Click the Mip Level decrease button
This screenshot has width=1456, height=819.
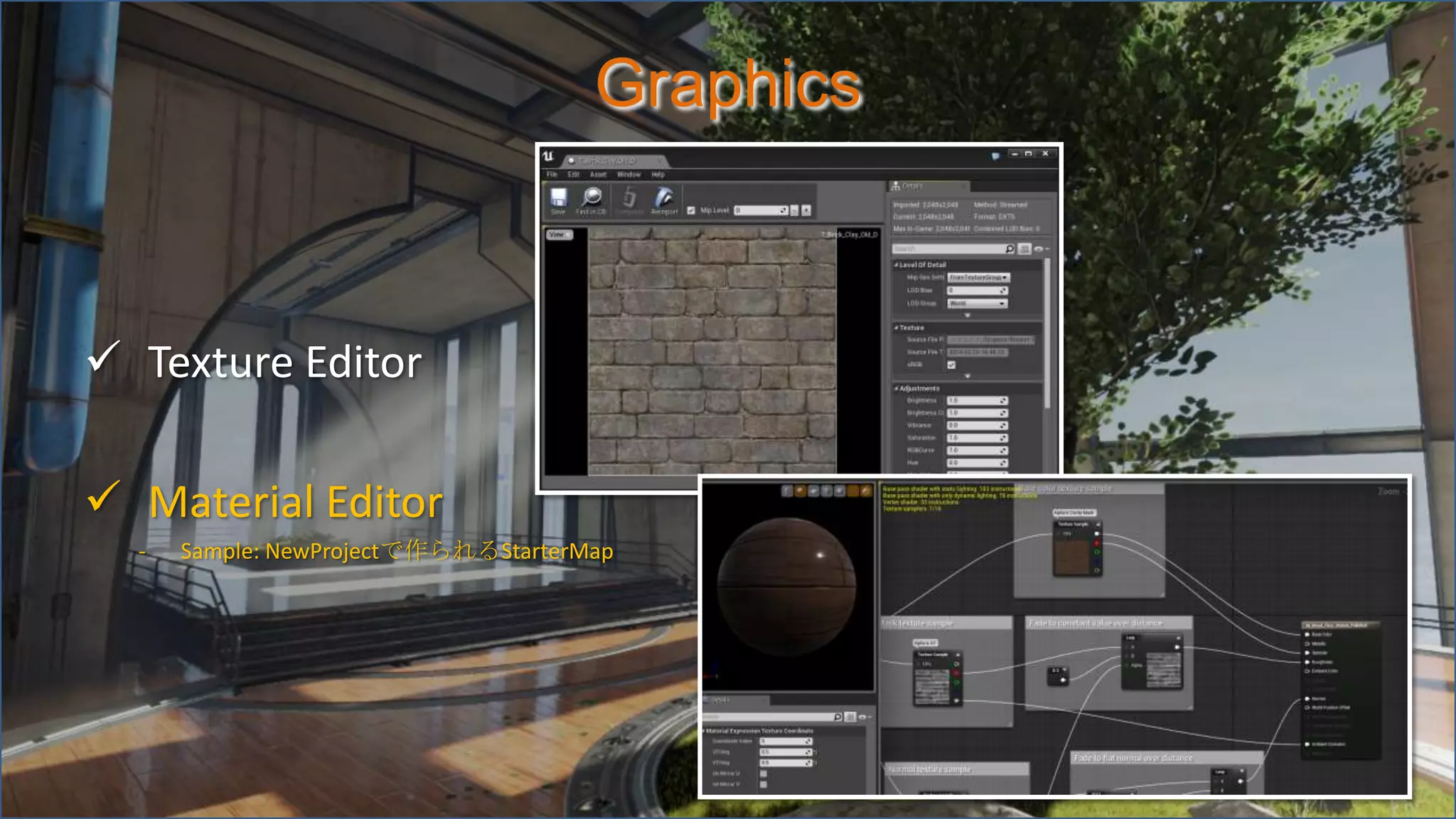(795, 210)
